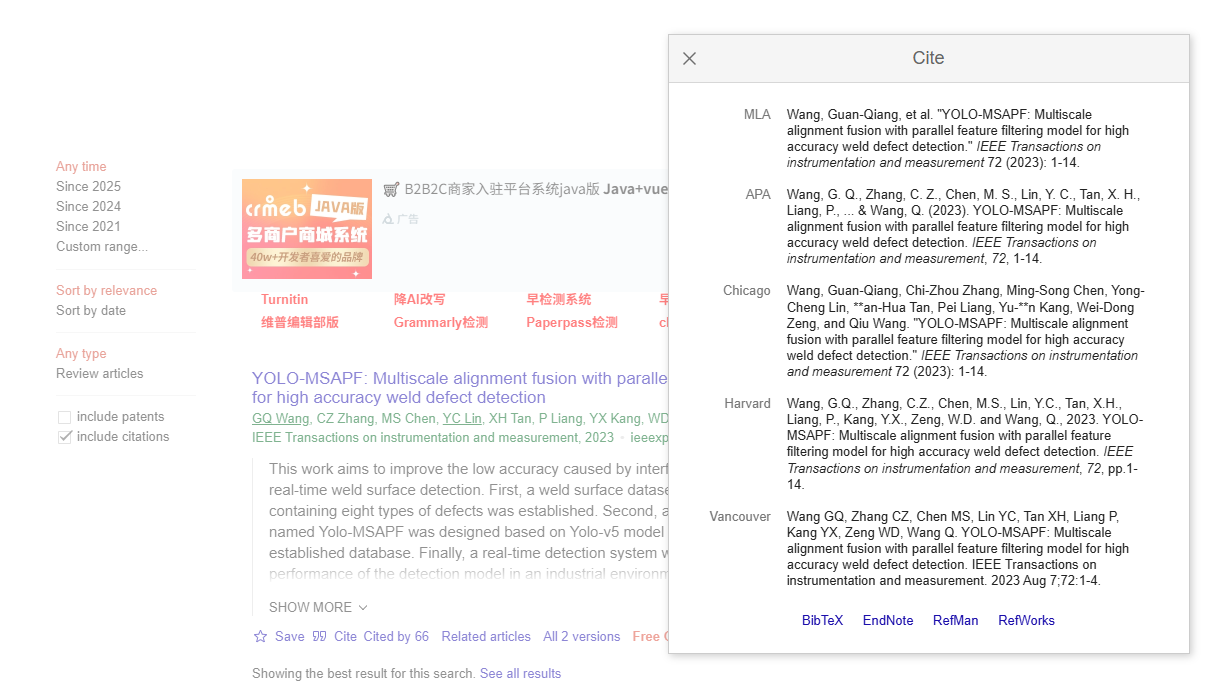The width and height of the screenshot is (1215, 692).
Task: Export the citation in BibTeX format
Action: tap(822, 620)
